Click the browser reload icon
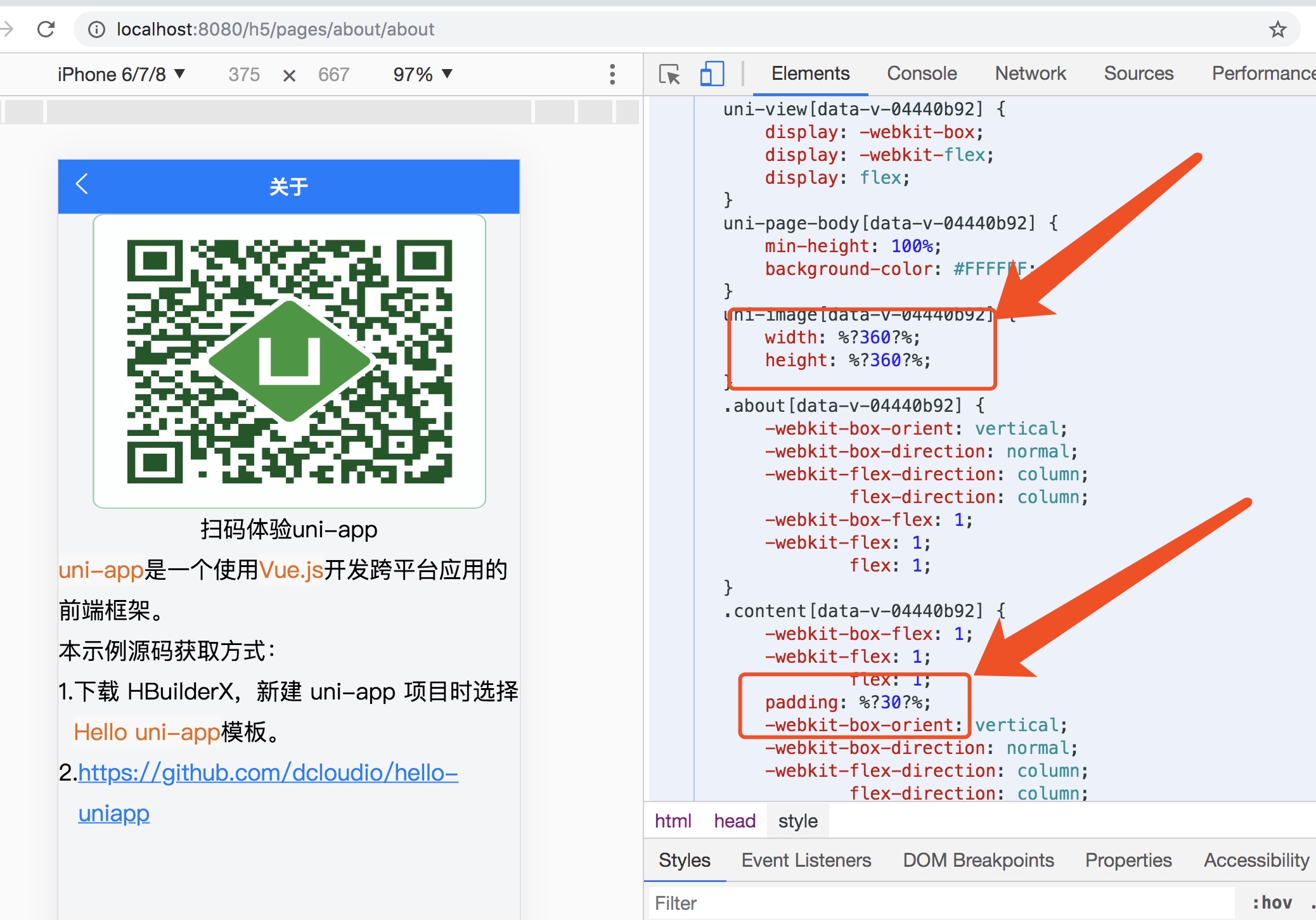The image size is (1316, 920). [46, 29]
